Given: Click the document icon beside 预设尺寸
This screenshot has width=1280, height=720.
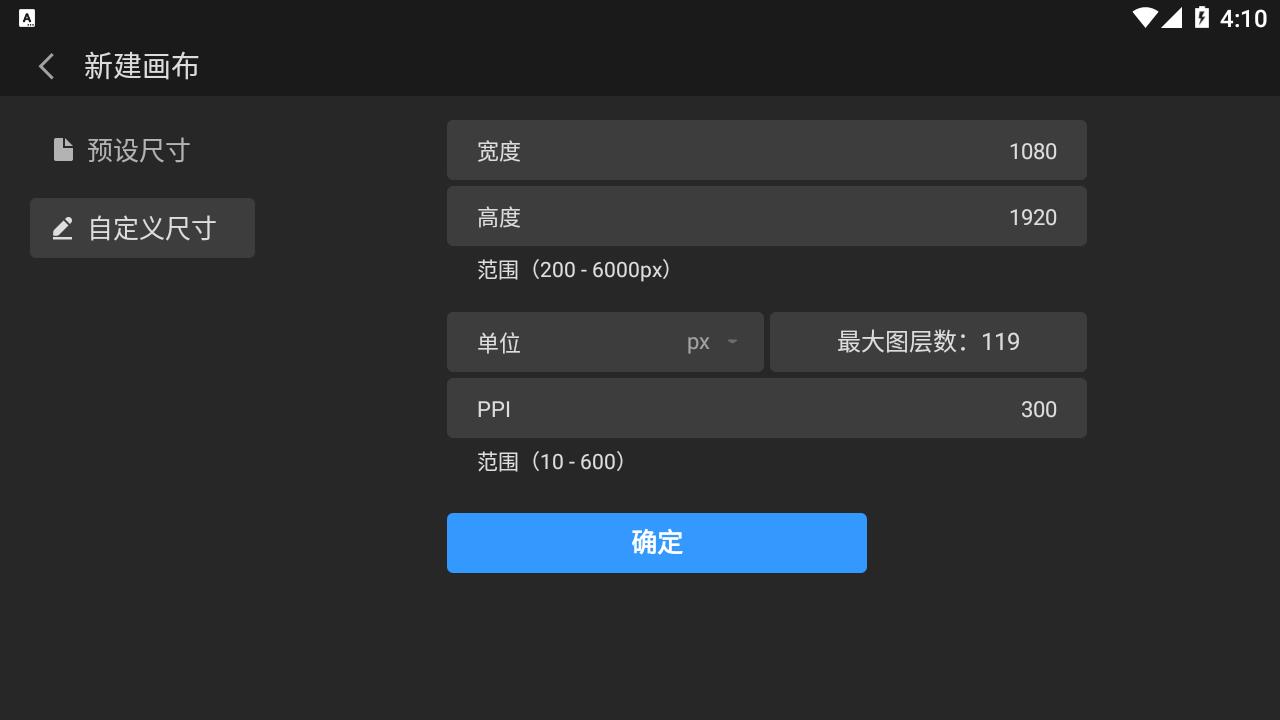Looking at the screenshot, I should tap(63, 150).
